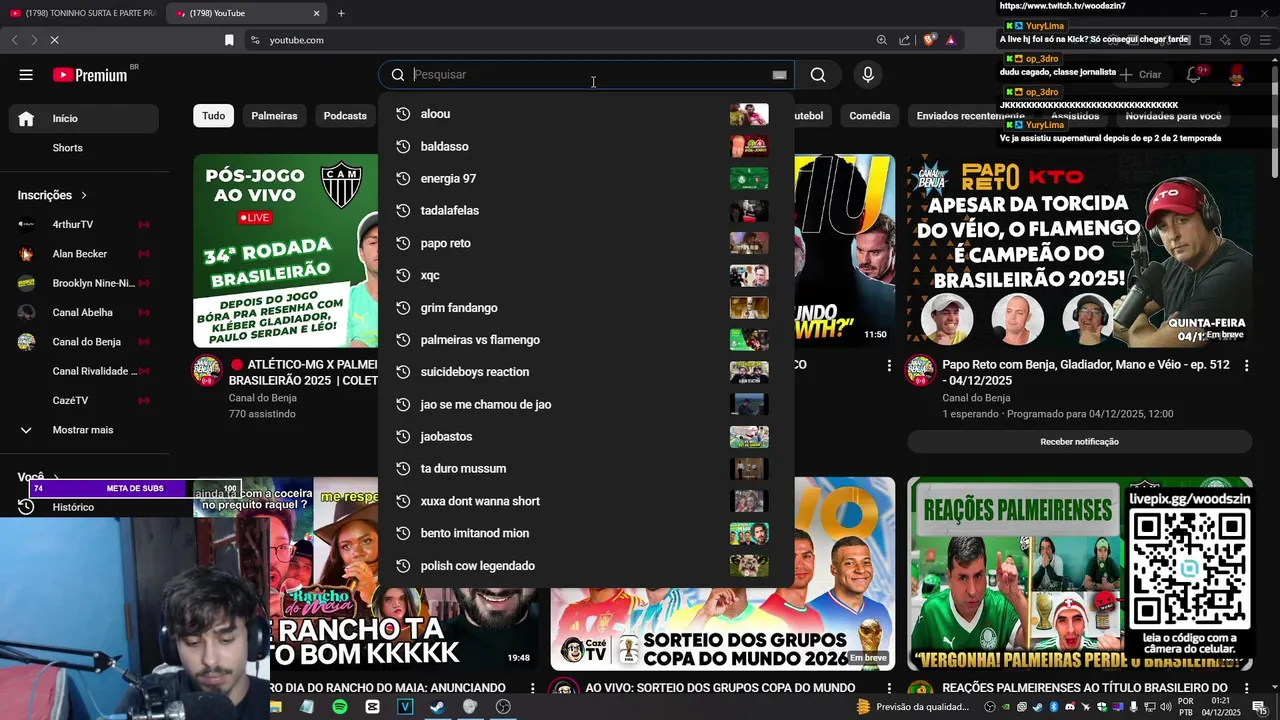
Task: Open Canal do Benja in sidebar
Action: [x=84, y=342]
